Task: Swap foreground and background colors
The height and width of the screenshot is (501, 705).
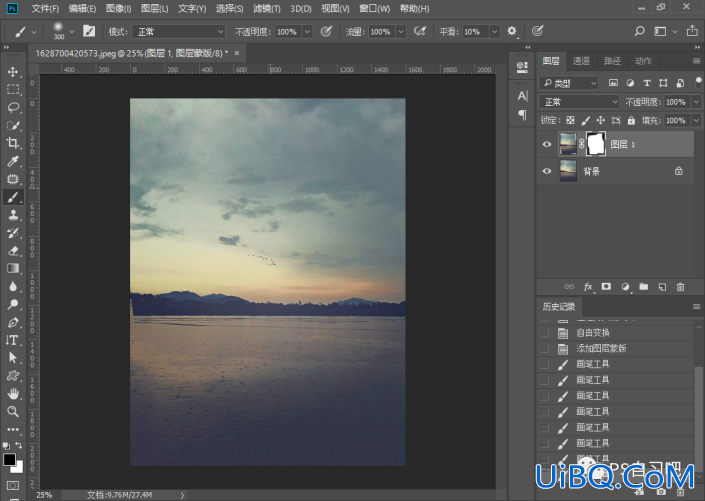Action: (x=19, y=445)
